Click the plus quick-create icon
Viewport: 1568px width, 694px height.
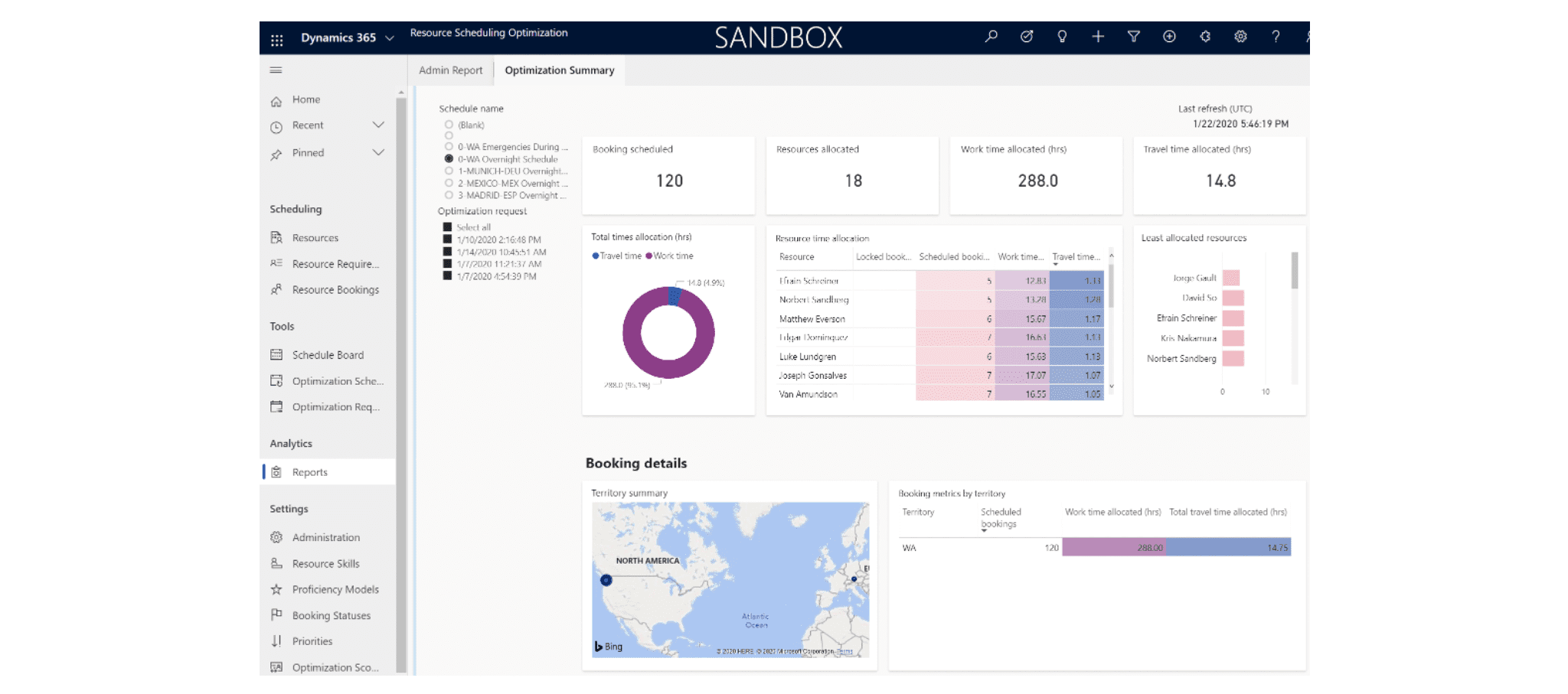point(1098,36)
